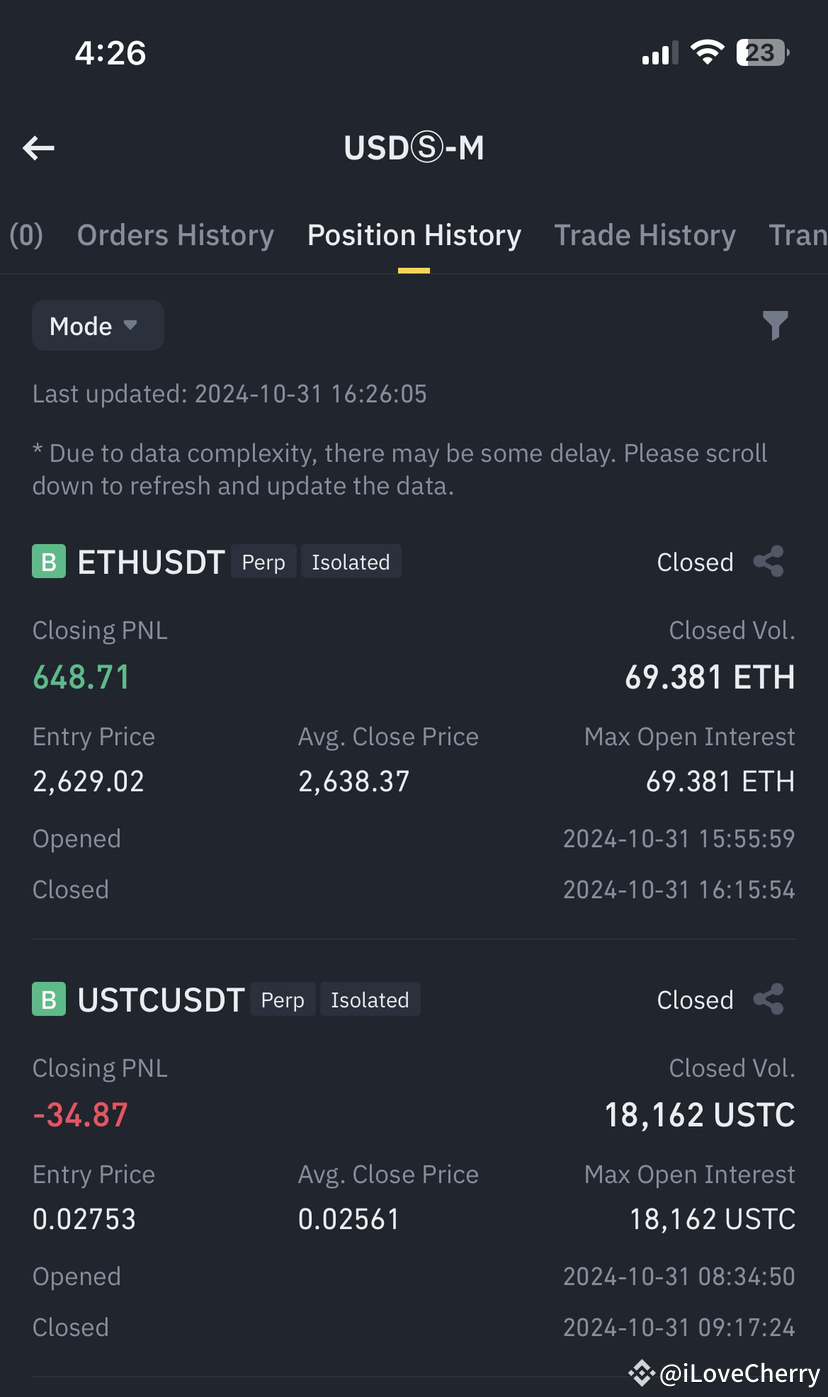
Task: Tap the green B badge beside ETHUSDT
Action: click(x=49, y=562)
